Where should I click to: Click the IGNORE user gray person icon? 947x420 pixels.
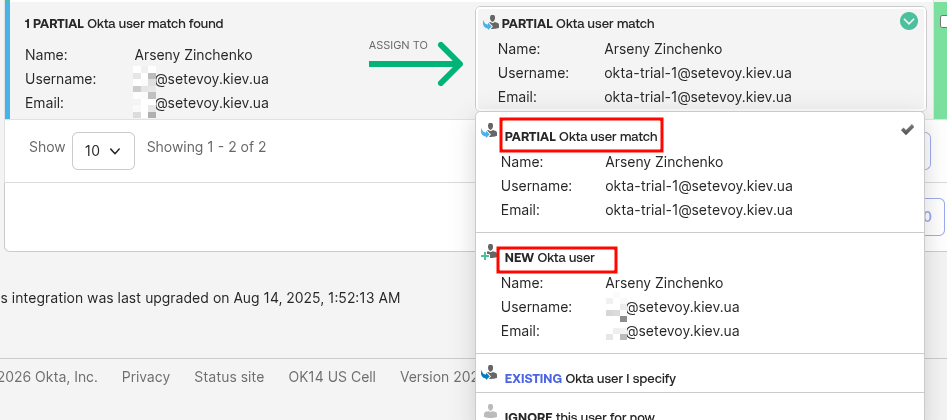tap(490, 411)
